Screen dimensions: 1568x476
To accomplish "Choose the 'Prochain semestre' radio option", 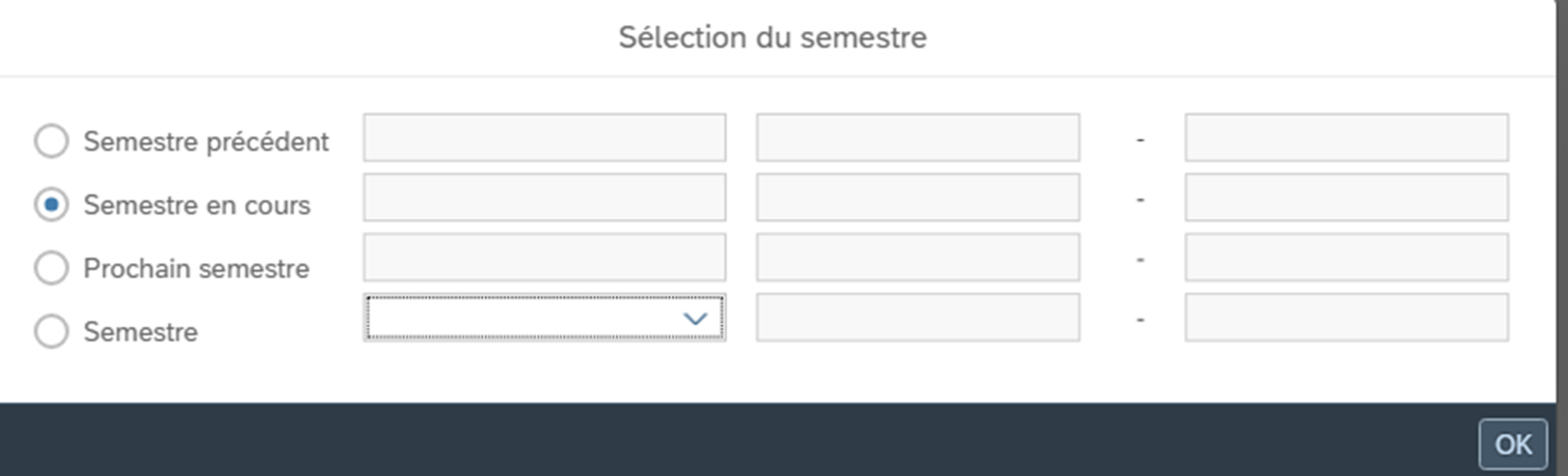I will [51, 268].
